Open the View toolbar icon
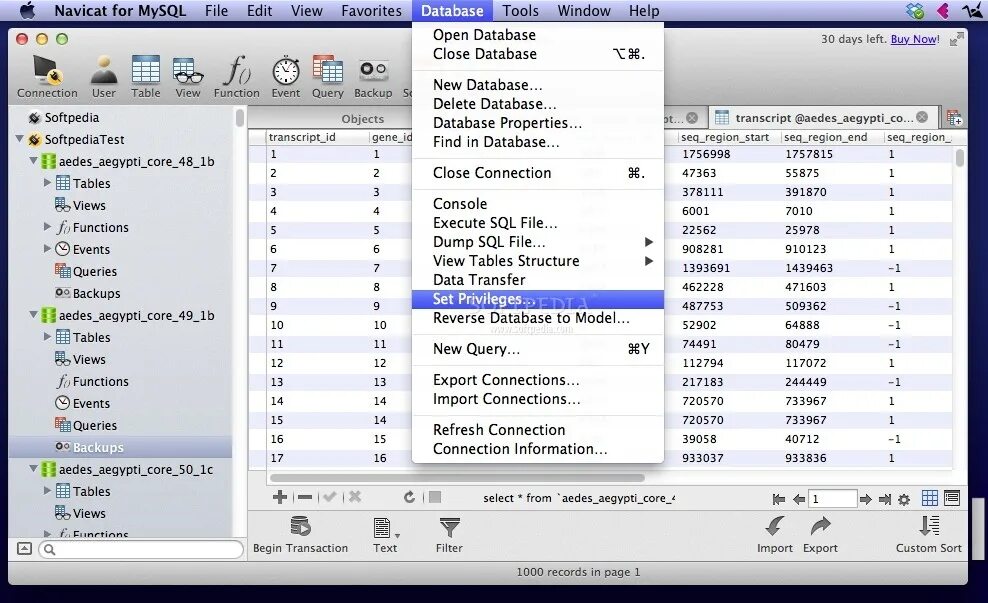Screen dimensions: 988x603 coord(188,77)
